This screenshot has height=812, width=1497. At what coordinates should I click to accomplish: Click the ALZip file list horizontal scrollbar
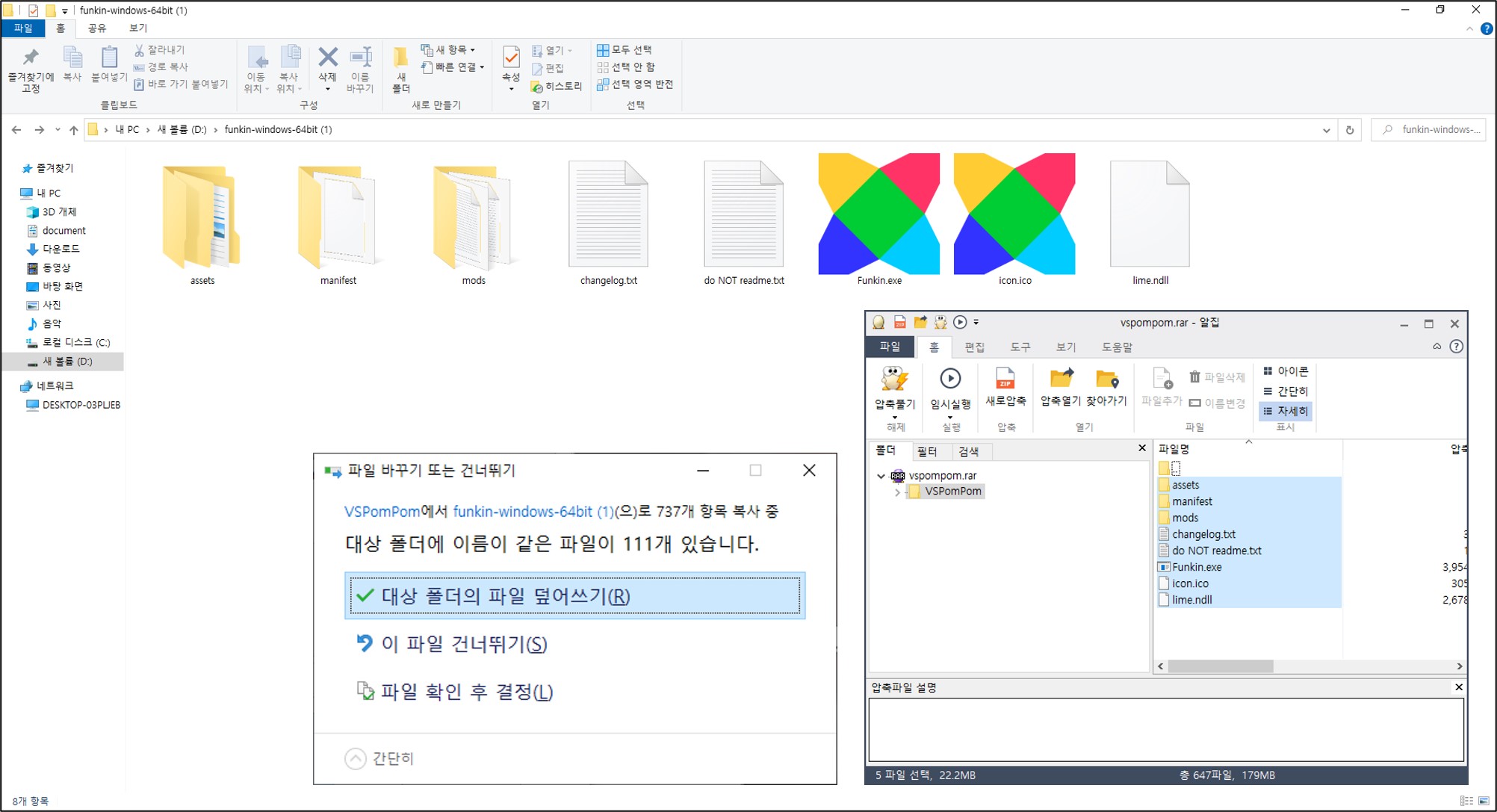pos(1220,666)
